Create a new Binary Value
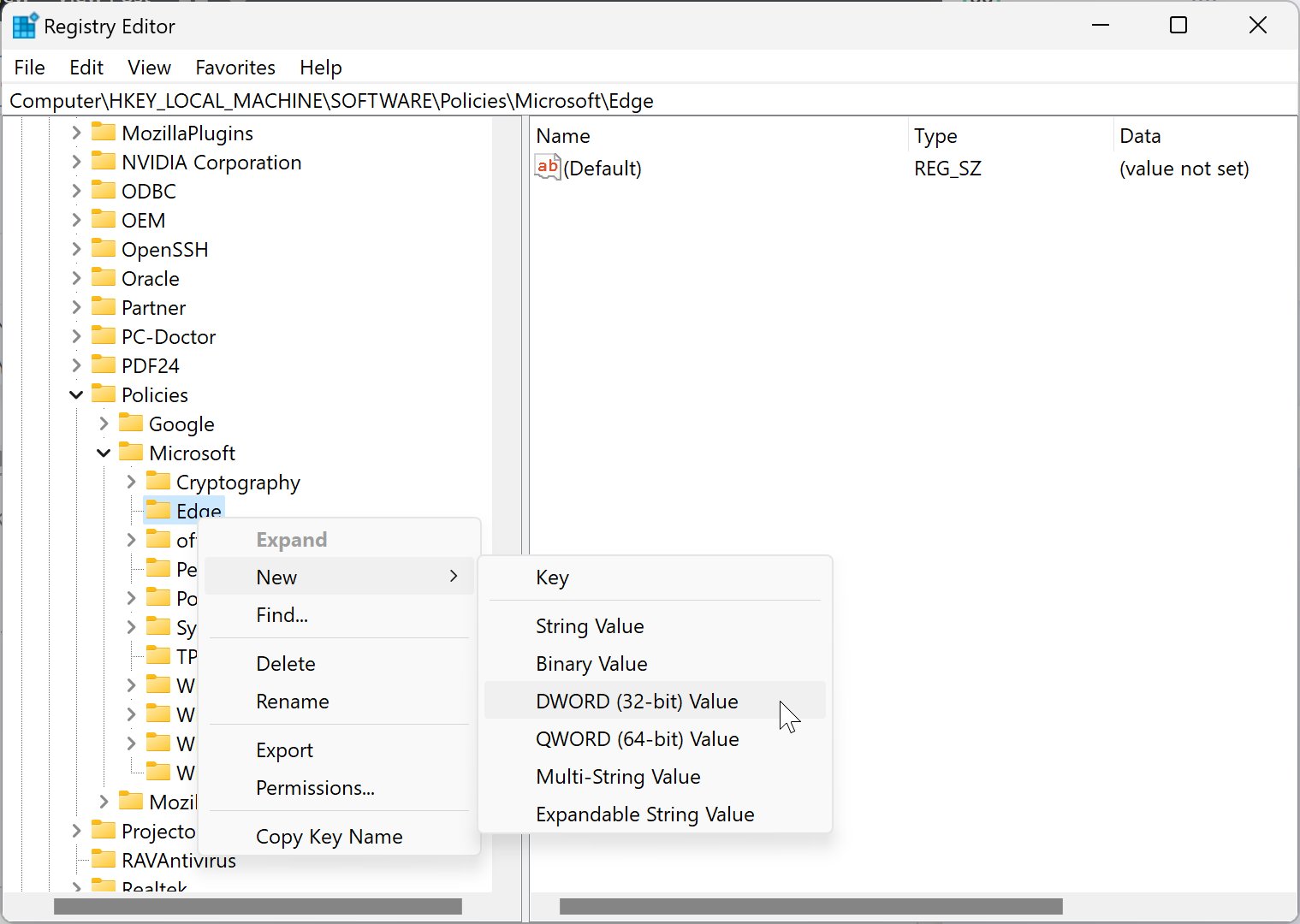 click(655, 664)
